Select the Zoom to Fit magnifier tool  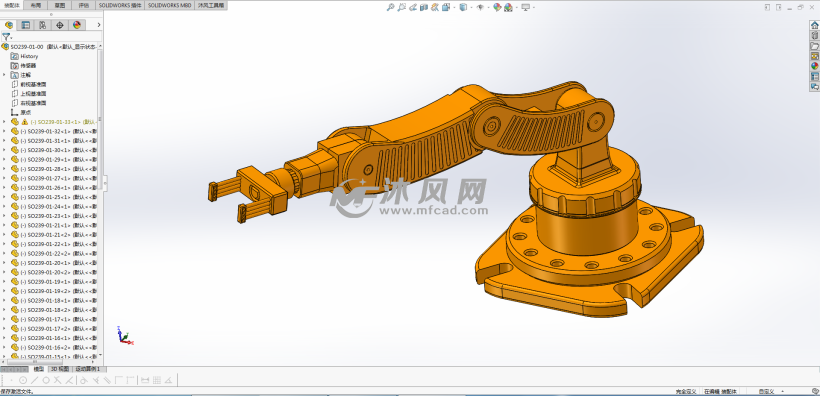[390, 7]
